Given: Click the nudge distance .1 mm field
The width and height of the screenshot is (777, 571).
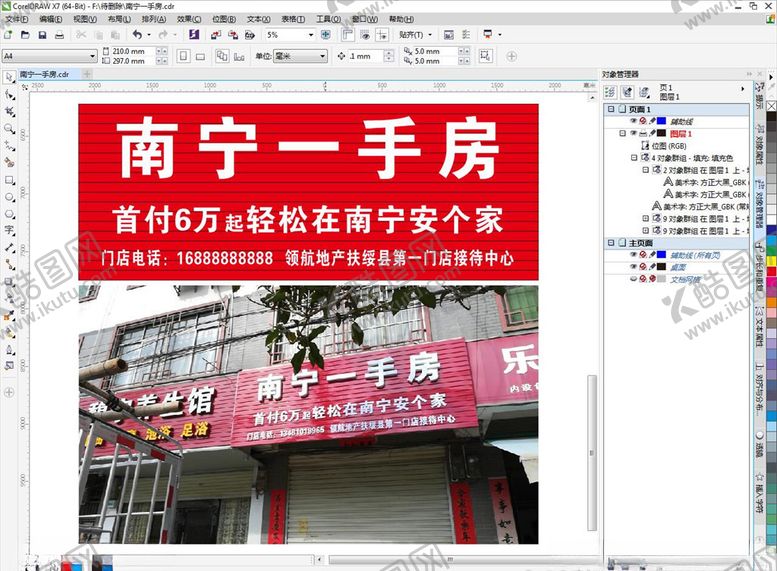Looking at the screenshot, I should click(x=365, y=56).
